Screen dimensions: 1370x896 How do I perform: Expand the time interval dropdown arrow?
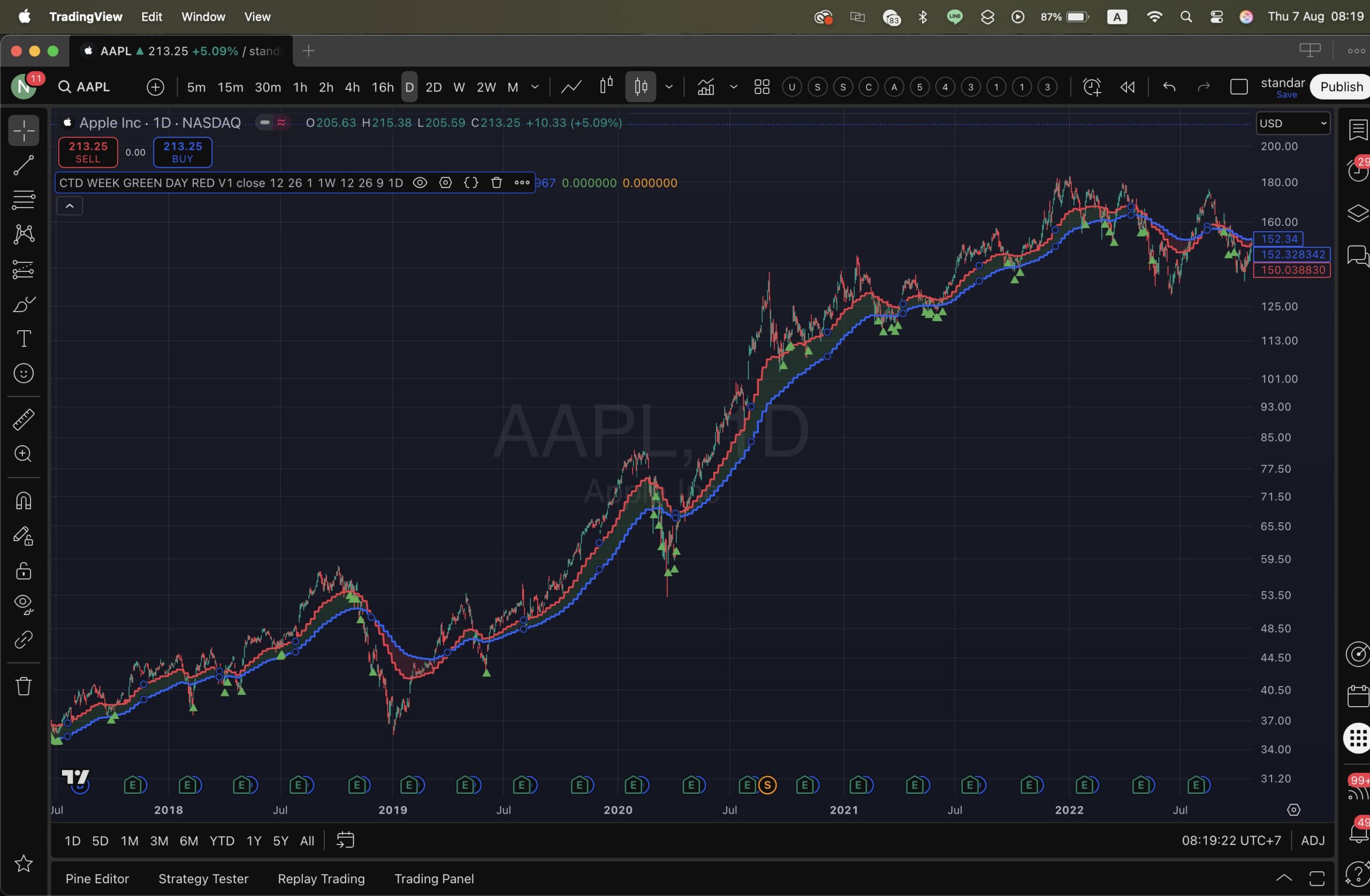point(535,87)
